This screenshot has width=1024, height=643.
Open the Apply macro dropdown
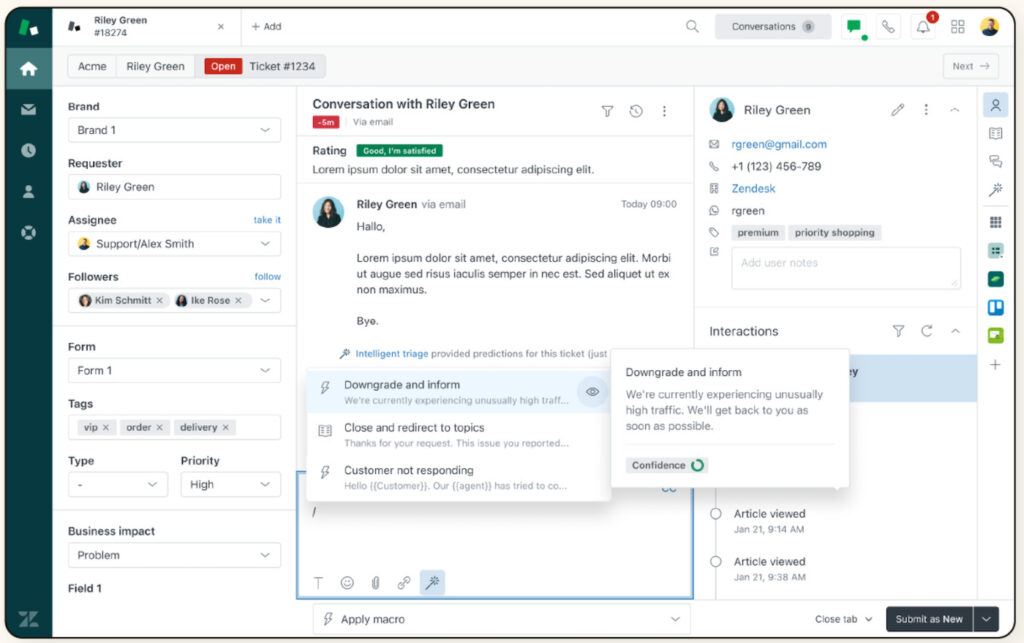point(502,619)
